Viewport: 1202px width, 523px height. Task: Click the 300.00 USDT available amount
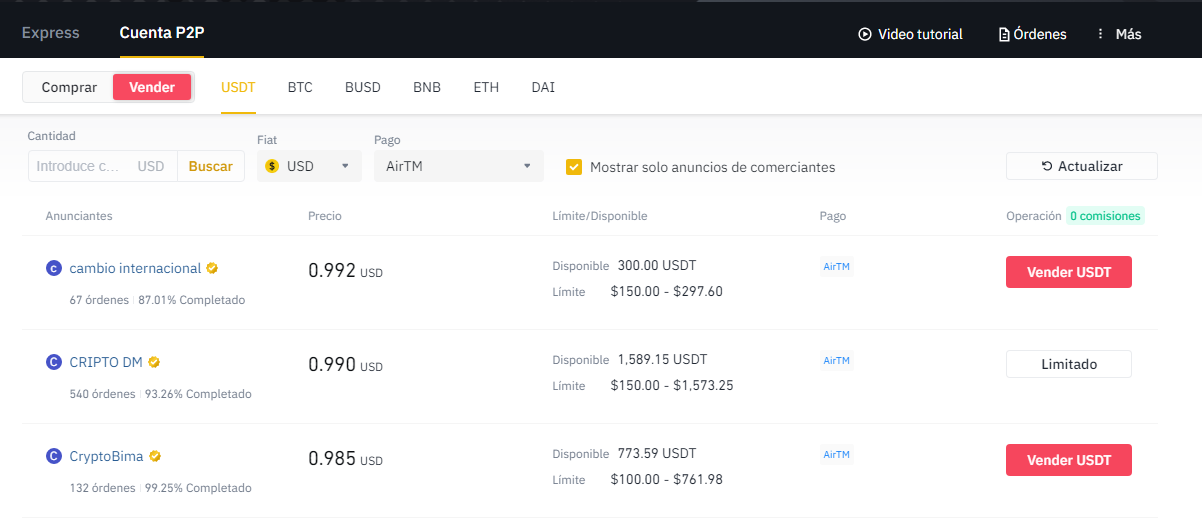(x=657, y=266)
